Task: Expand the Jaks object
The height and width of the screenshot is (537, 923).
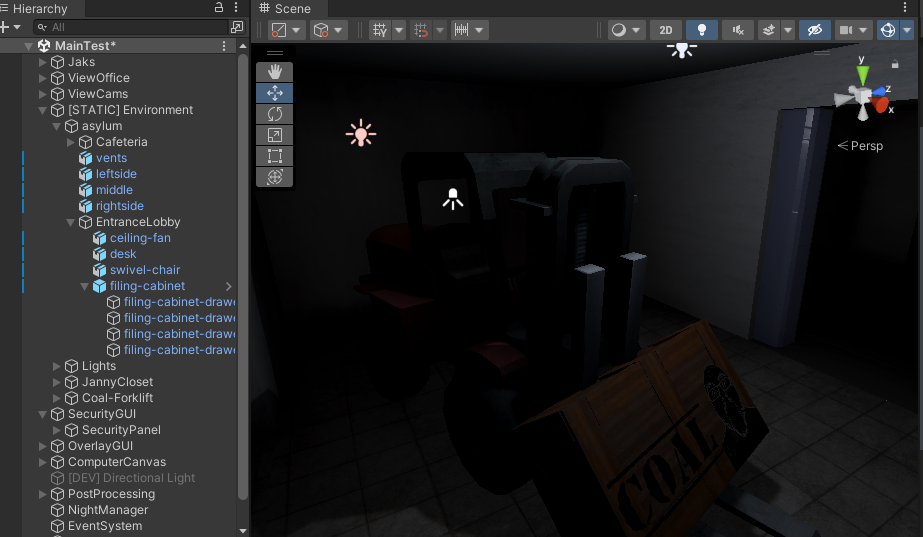Action: pos(42,62)
